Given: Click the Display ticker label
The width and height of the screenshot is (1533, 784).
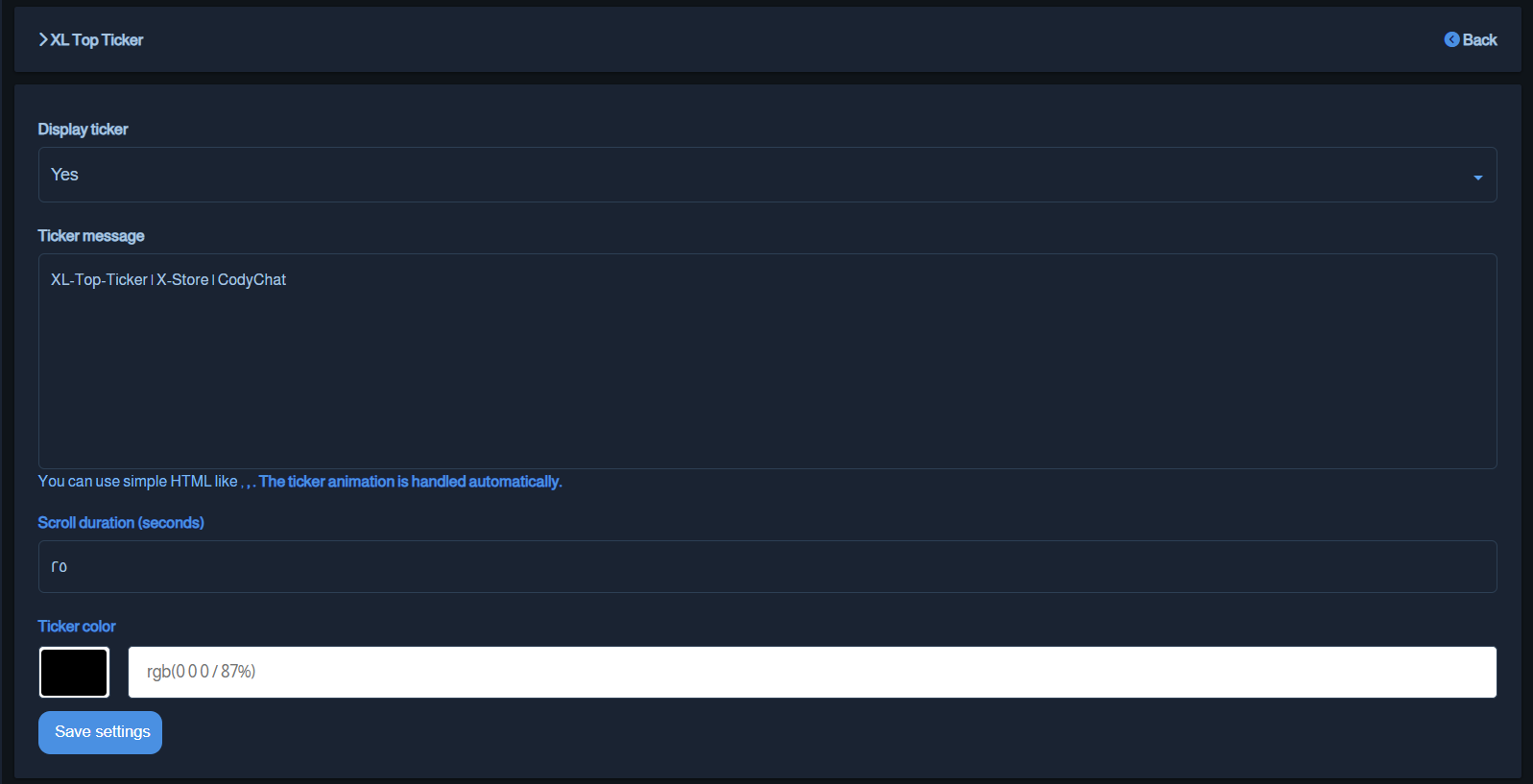Looking at the screenshot, I should (x=83, y=130).
